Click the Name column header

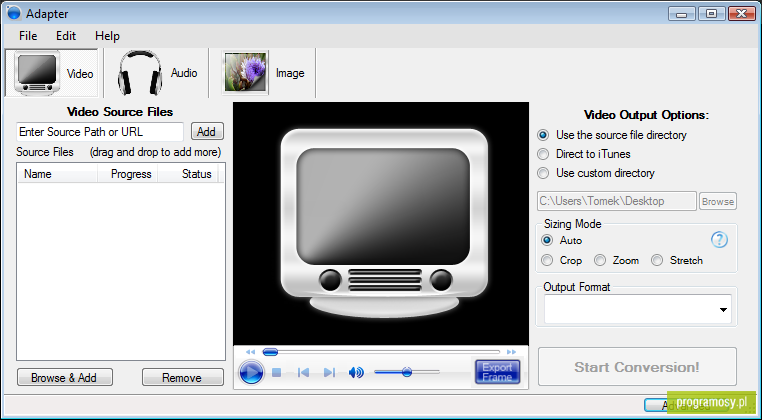click(58, 174)
